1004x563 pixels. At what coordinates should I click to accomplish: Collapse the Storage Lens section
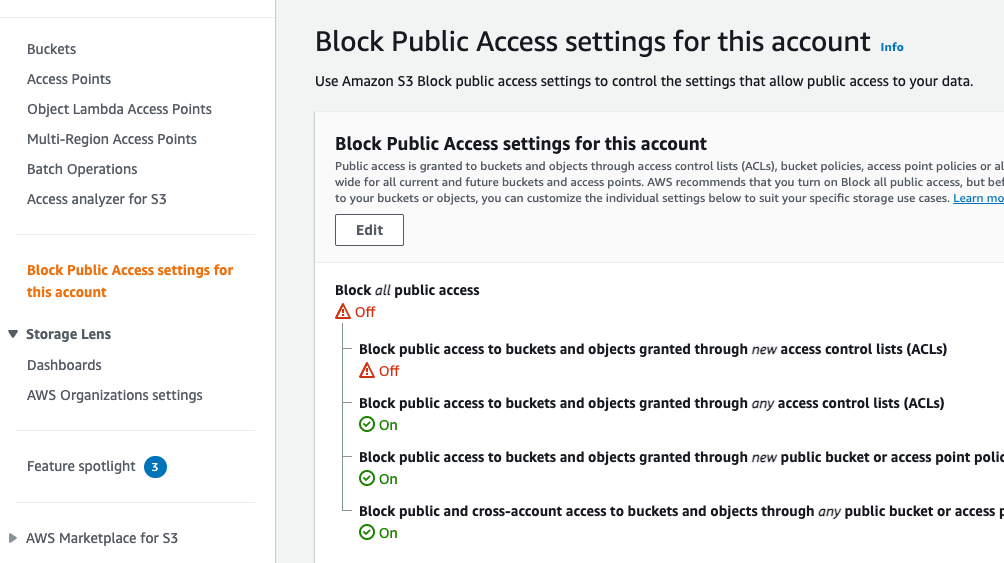tap(13, 334)
